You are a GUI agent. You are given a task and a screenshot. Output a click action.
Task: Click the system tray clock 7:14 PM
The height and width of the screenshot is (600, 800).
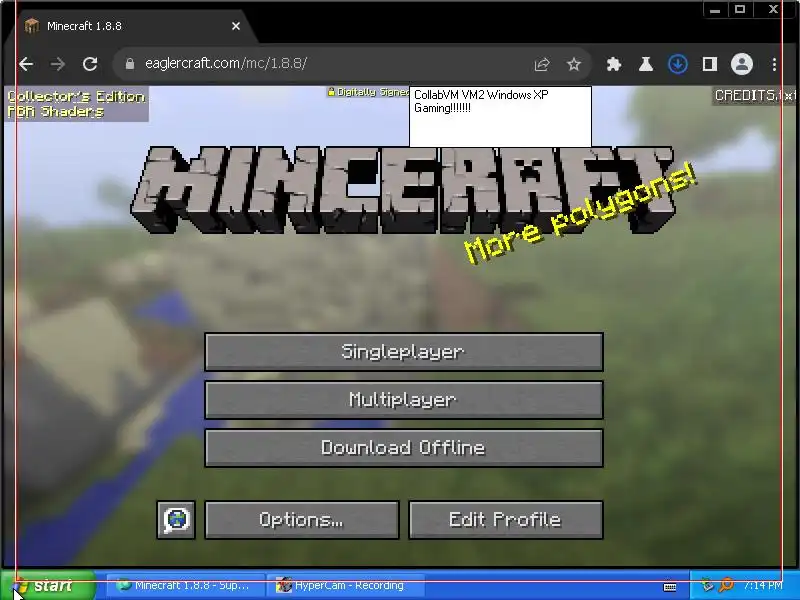coord(763,585)
